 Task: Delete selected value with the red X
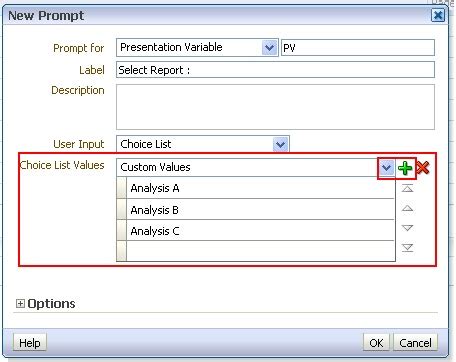click(x=423, y=168)
